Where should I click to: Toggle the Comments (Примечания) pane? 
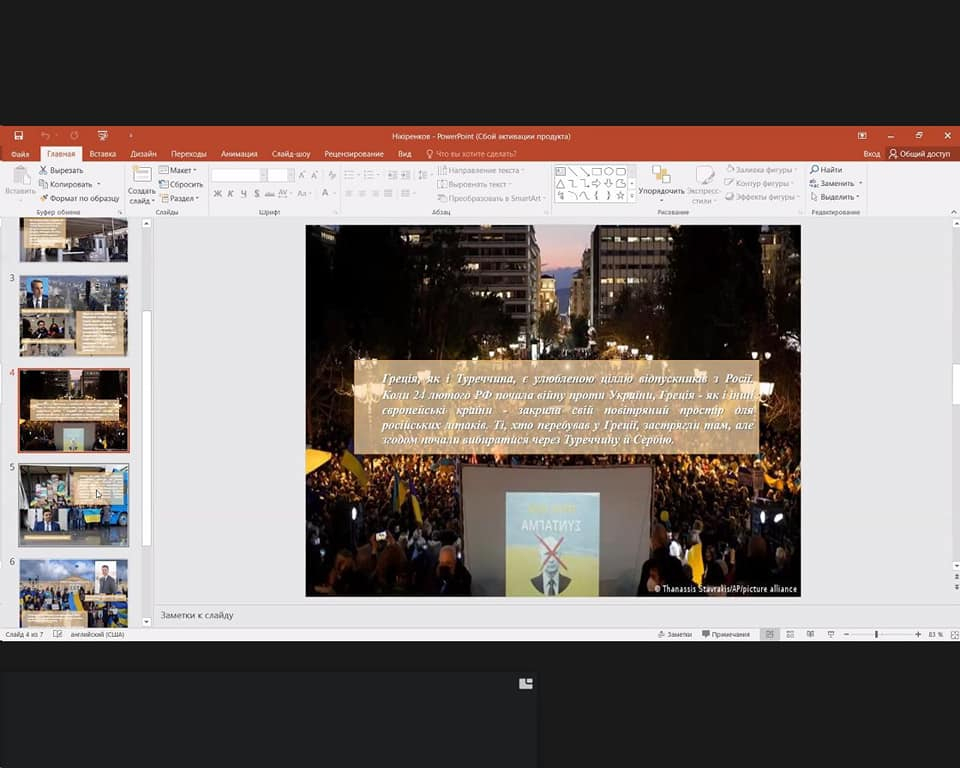(726, 634)
